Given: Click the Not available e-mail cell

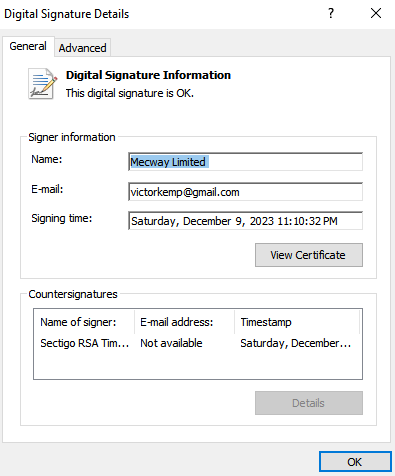Looking at the screenshot, I should 171,343.
